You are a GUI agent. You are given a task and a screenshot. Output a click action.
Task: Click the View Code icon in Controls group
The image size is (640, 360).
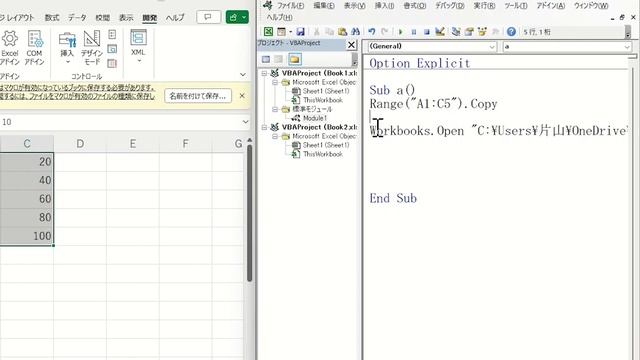(112, 49)
